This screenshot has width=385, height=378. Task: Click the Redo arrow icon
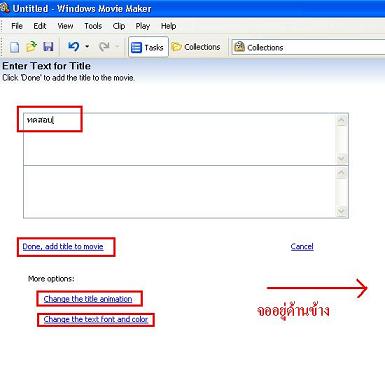(x=104, y=46)
